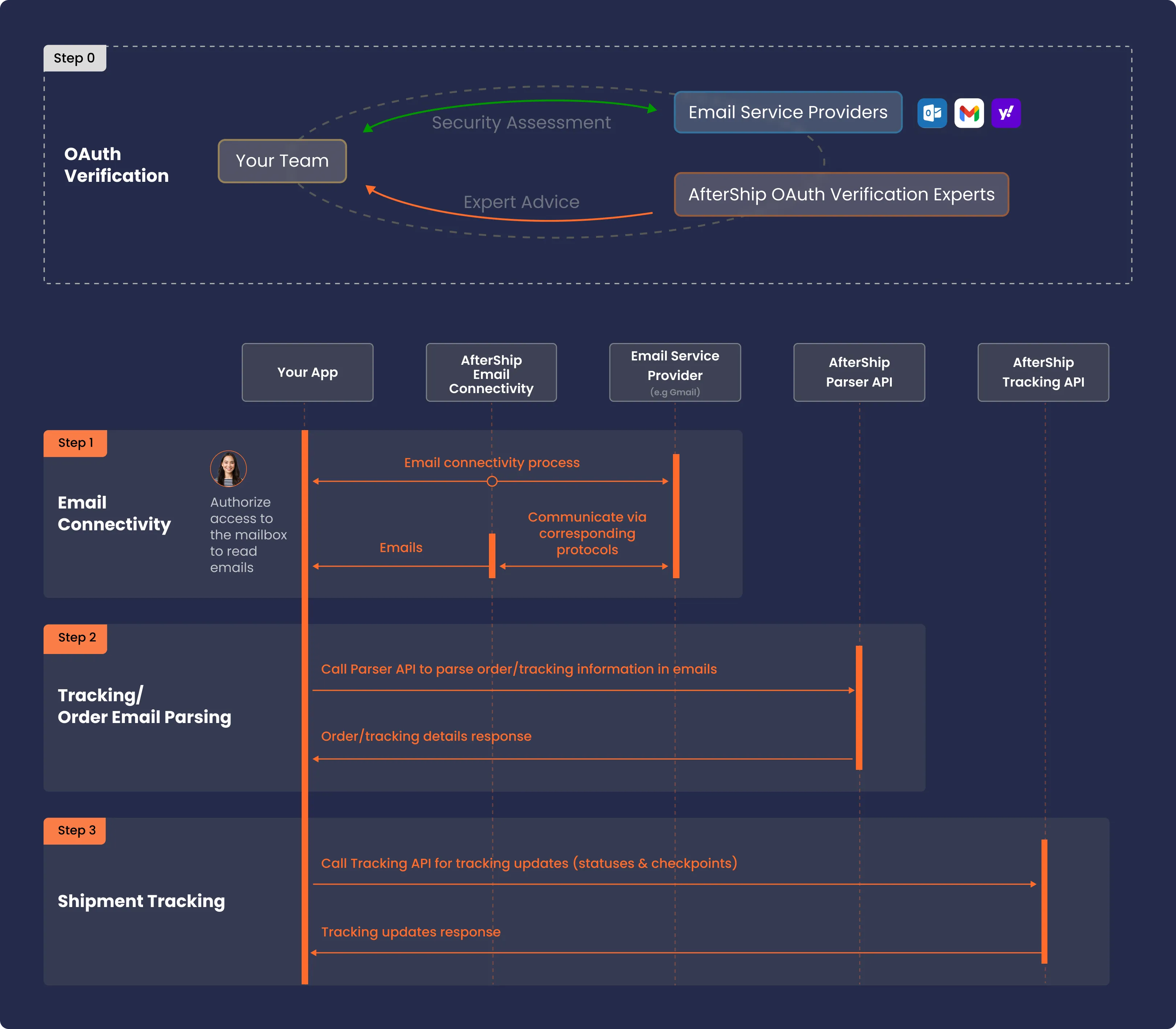Click the Your Team box
Screen dimensions: 1176x1029
pos(282,161)
